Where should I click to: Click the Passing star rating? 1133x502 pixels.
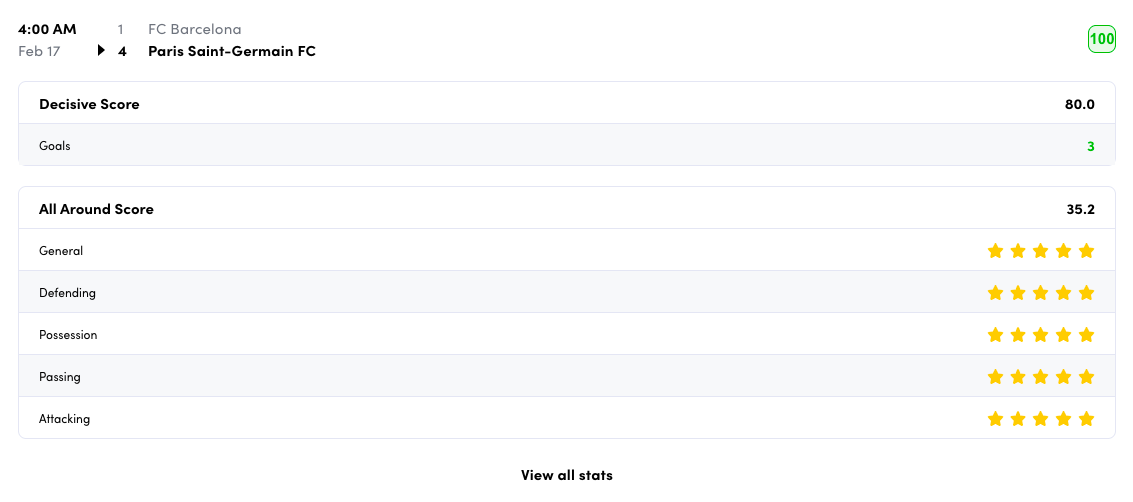pos(1040,377)
